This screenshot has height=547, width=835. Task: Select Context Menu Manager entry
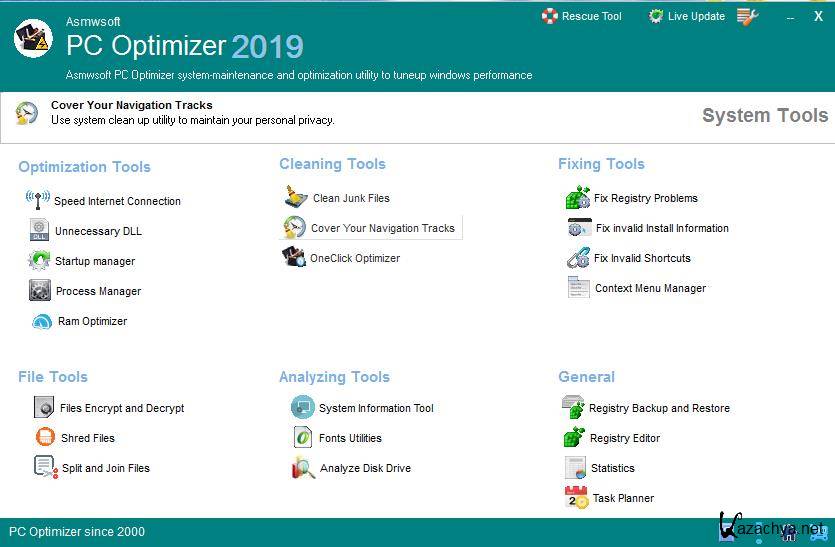pos(650,288)
